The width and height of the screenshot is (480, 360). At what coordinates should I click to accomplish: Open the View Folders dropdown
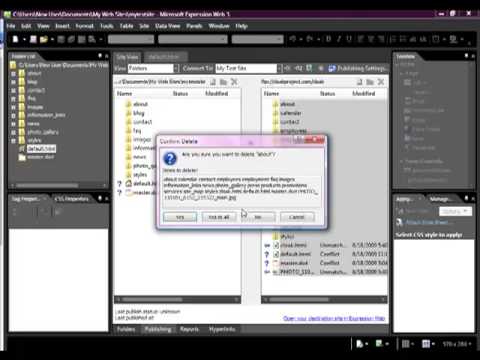tap(176, 68)
